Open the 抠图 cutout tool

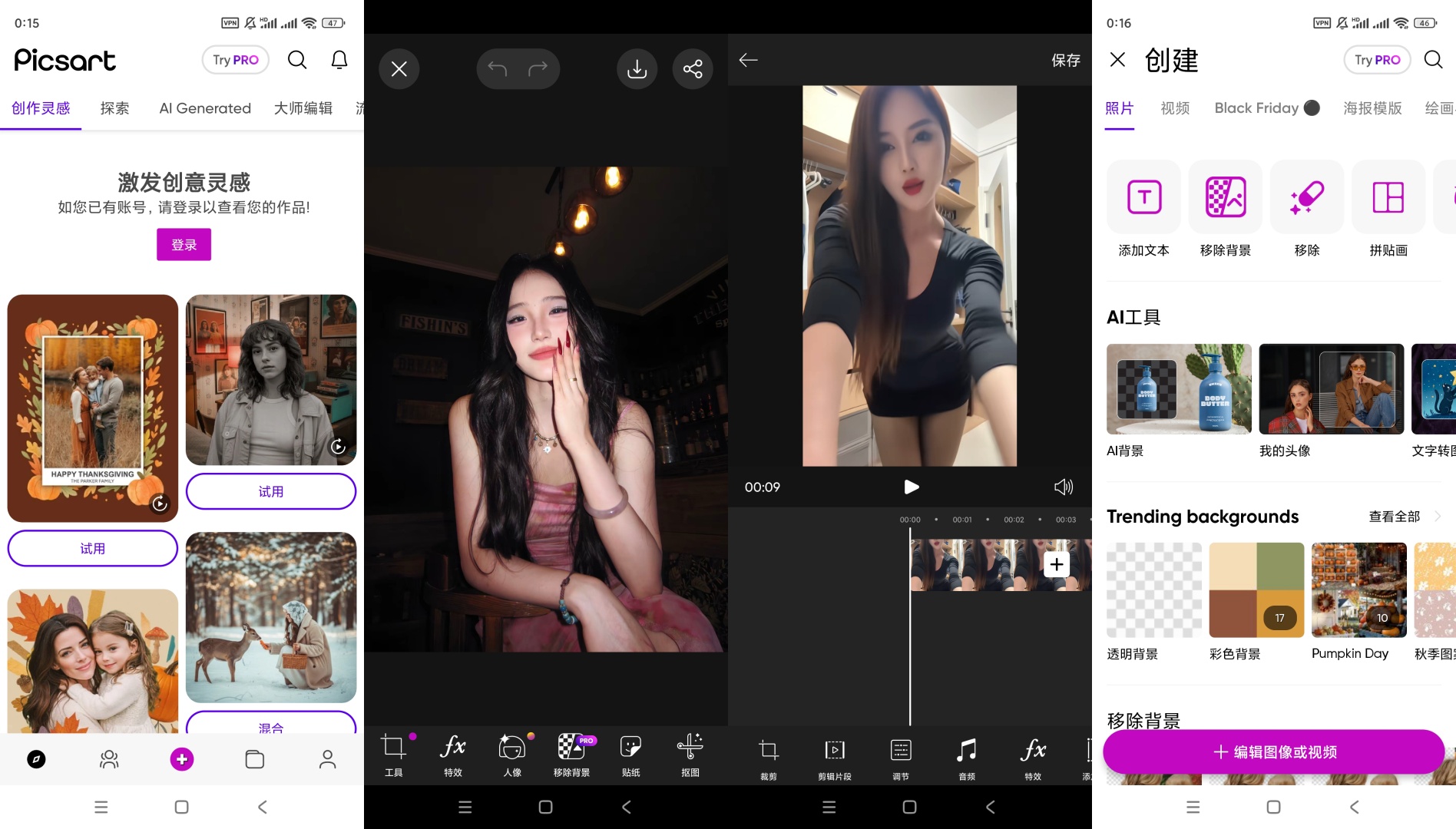coord(690,754)
